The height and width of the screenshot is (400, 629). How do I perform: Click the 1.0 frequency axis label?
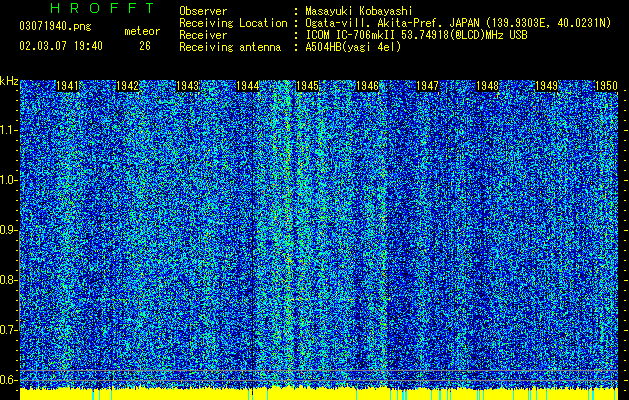pos(8,180)
